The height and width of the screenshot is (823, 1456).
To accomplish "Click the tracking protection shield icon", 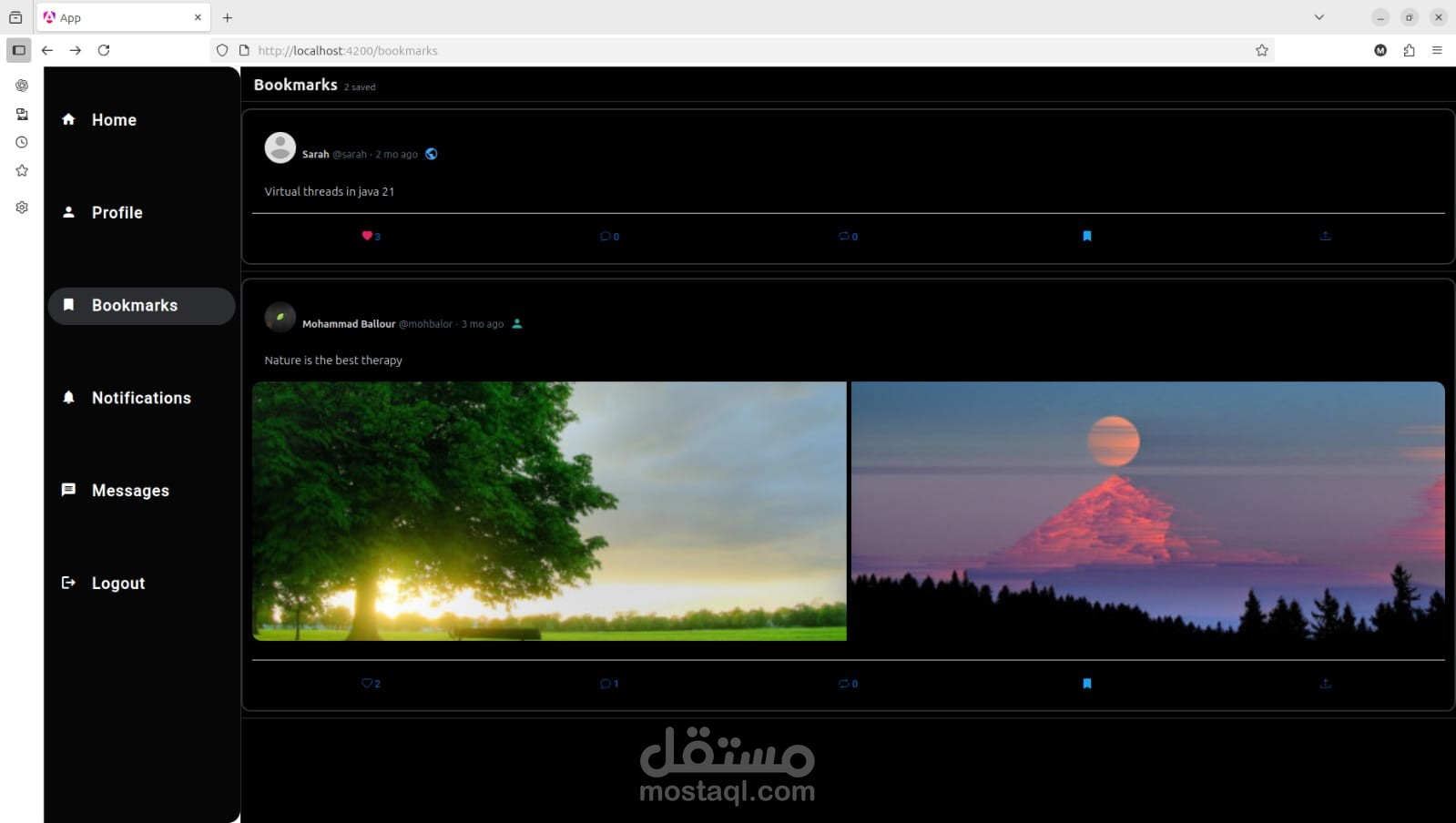I will click(x=222, y=51).
